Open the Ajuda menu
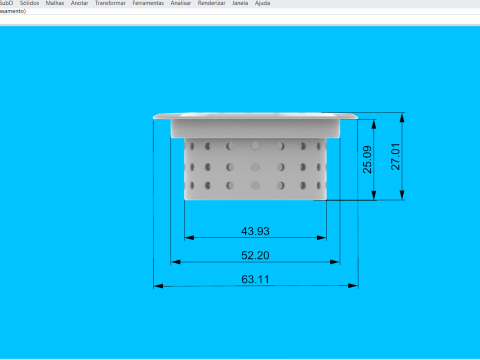Image resolution: width=480 pixels, height=360 pixels. (262, 3)
